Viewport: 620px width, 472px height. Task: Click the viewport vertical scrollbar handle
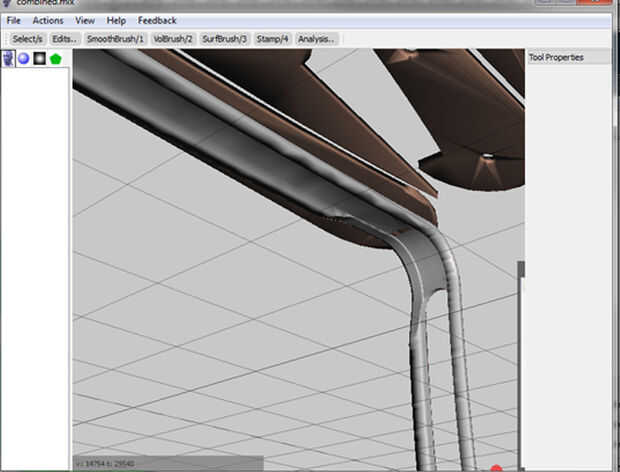tap(522, 269)
